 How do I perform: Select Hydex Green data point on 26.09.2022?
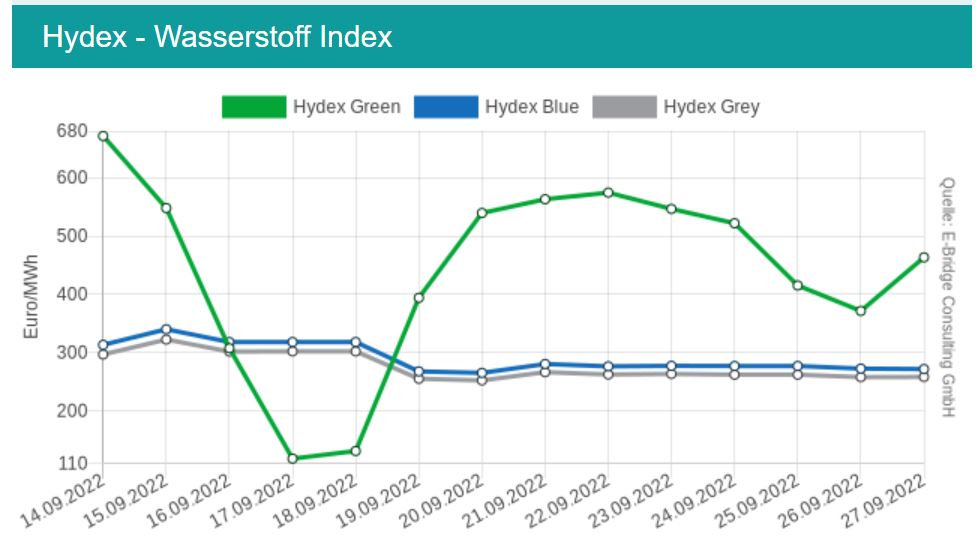[861, 311]
